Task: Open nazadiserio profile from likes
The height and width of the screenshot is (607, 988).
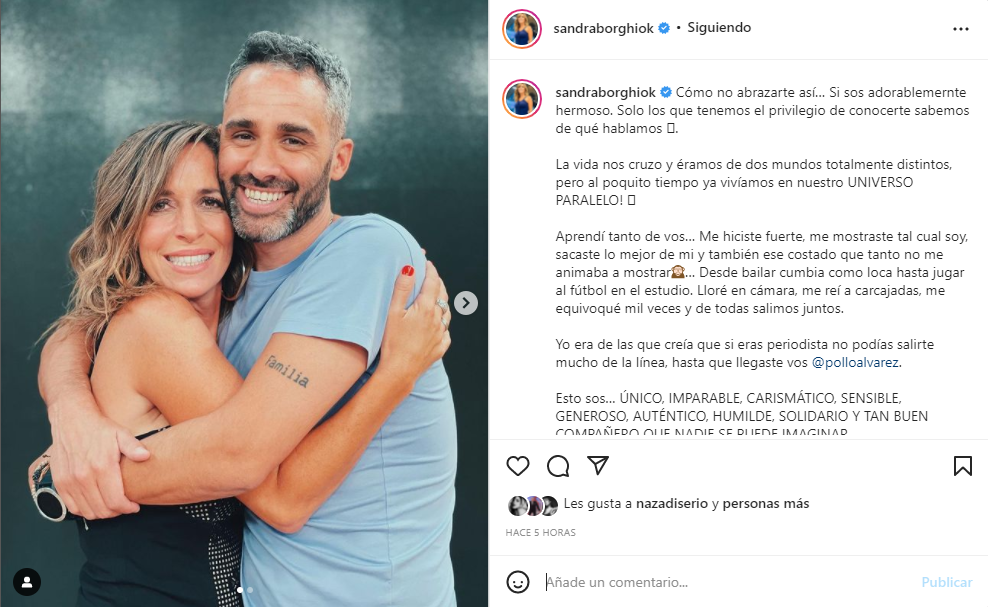Action: click(672, 504)
